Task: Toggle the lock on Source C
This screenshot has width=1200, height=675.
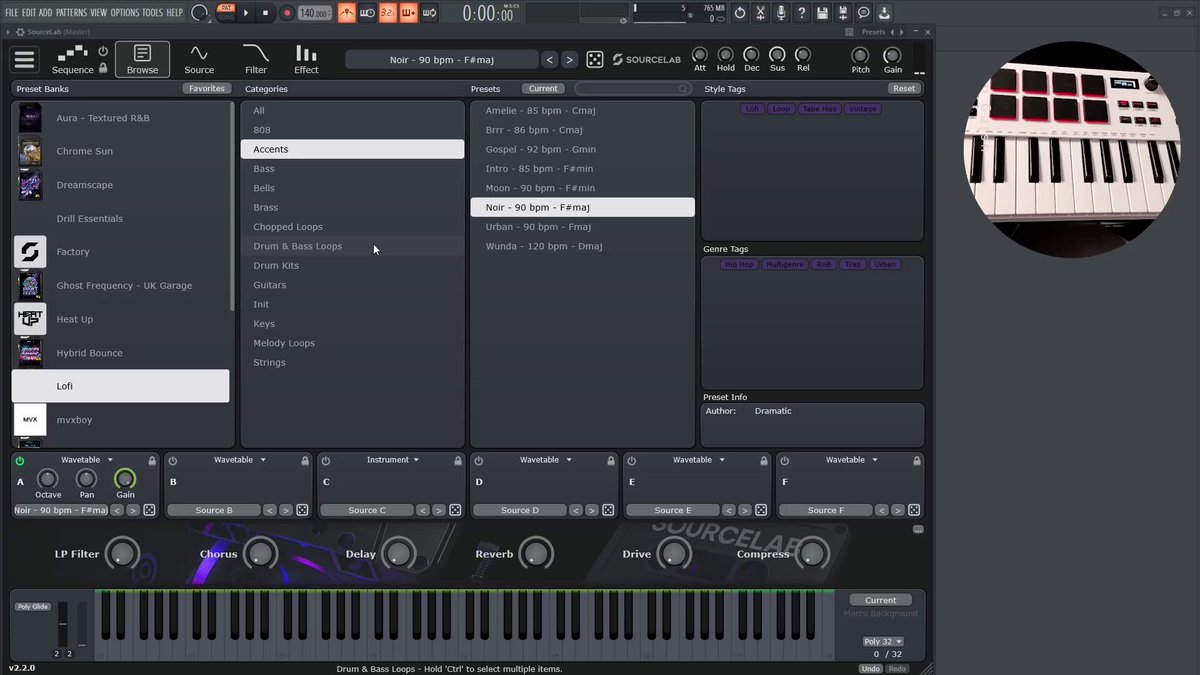Action: tap(458, 461)
